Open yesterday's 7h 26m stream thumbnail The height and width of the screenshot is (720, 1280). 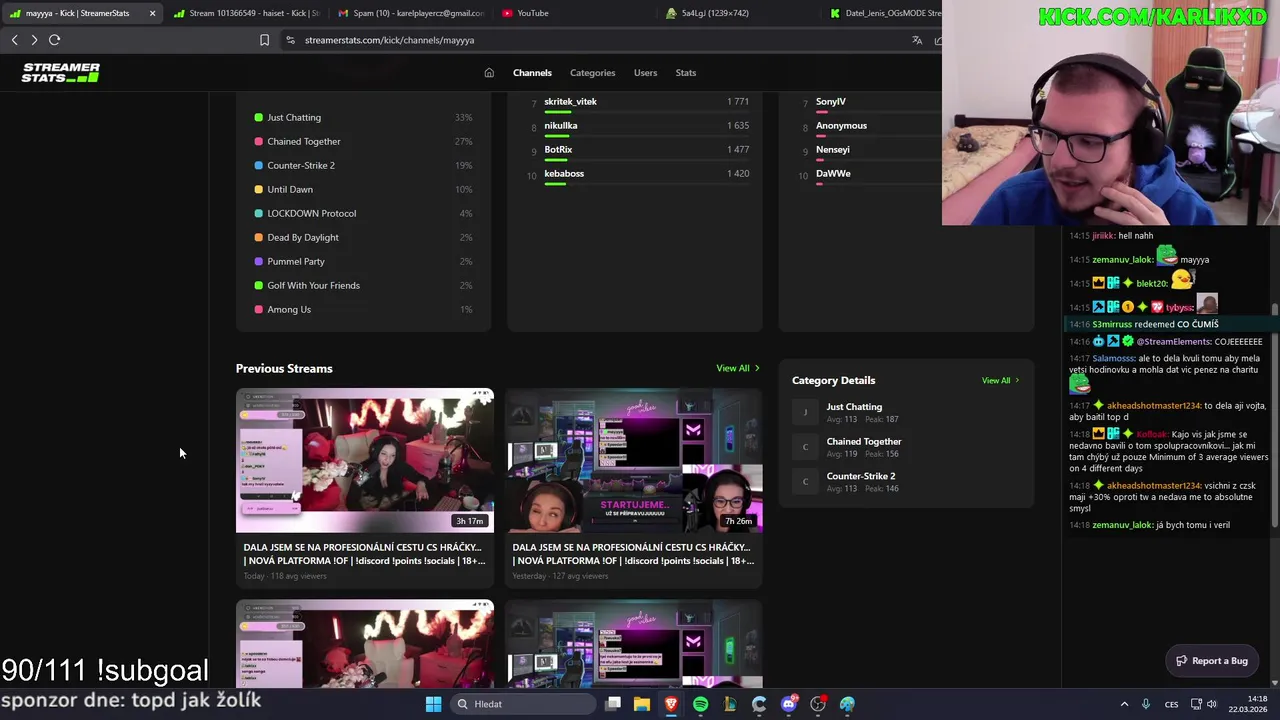[x=634, y=461]
